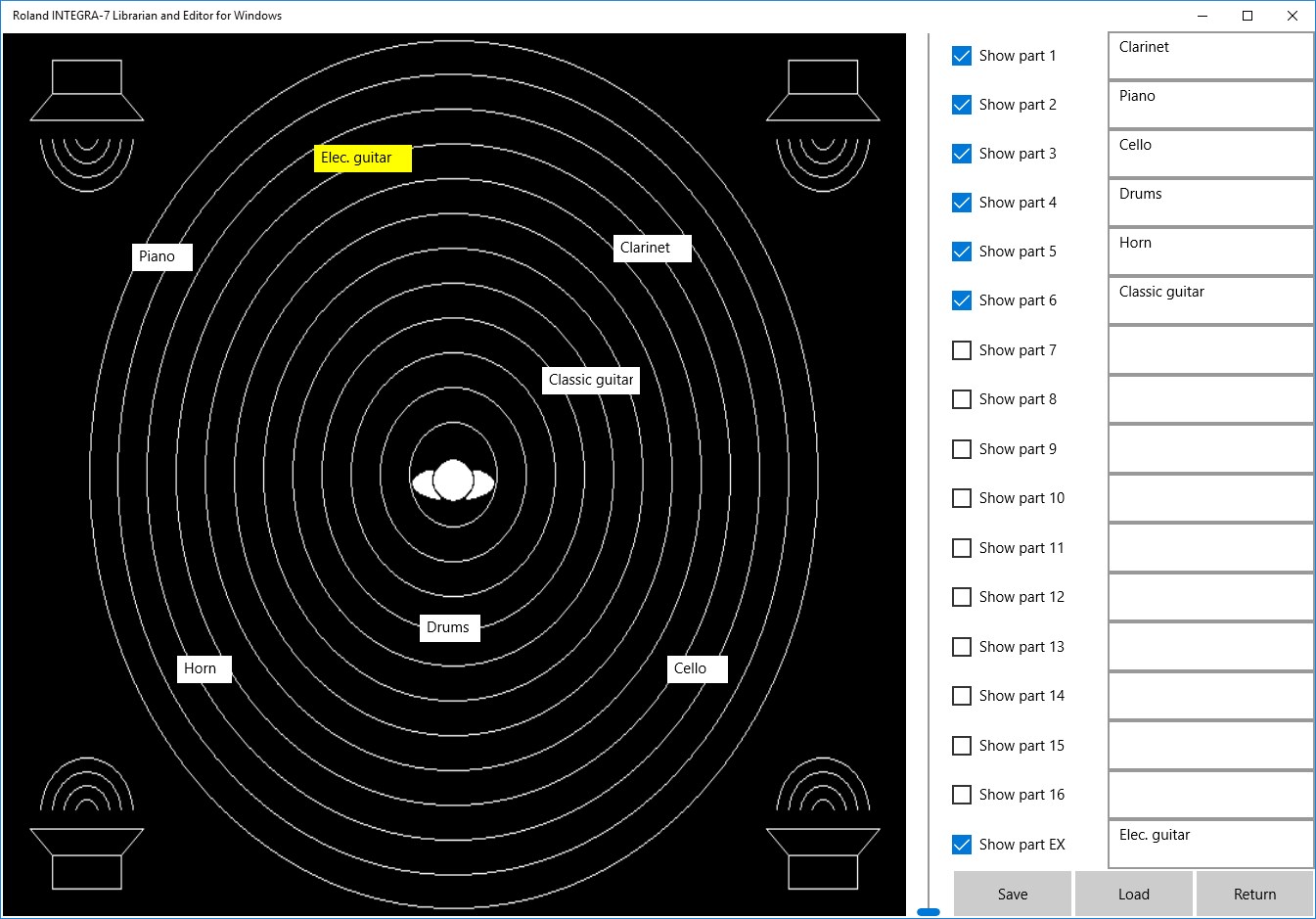Select the Classic guitar label in the sound field
This screenshot has width=1316, height=919.
pyautogui.click(x=591, y=381)
